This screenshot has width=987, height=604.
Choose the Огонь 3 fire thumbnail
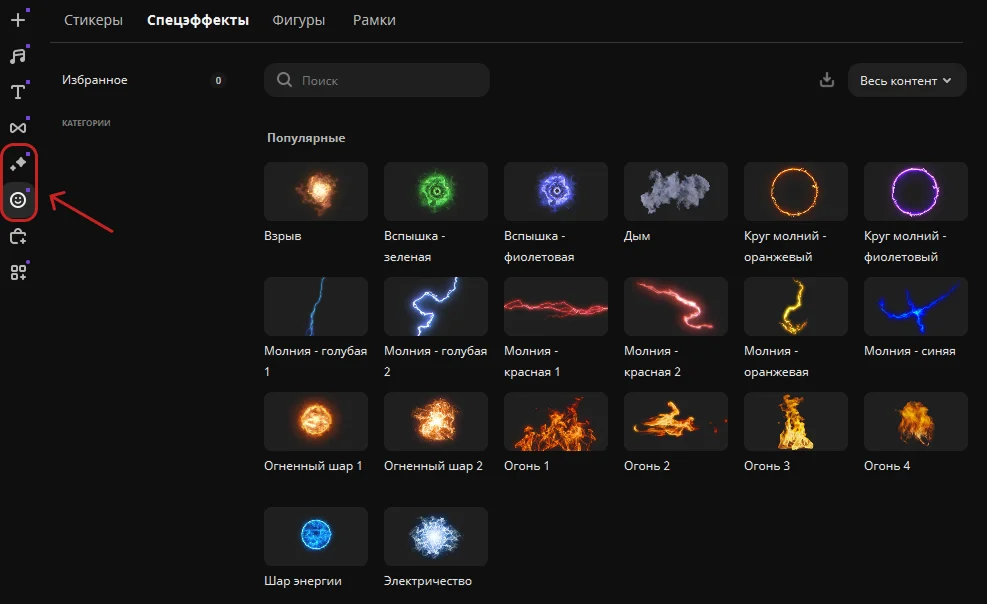pyautogui.click(x=796, y=422)
